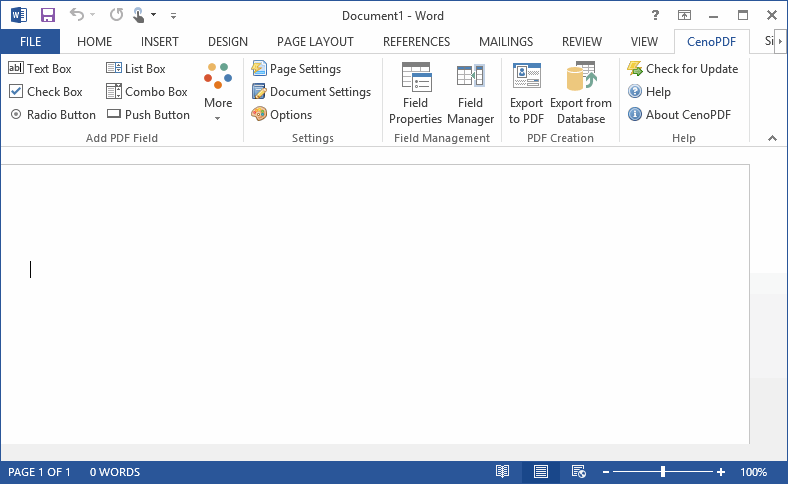Screen dimensions: 788x484
Task: Open CenoPDF Options
Action: [x=281, y=115]
